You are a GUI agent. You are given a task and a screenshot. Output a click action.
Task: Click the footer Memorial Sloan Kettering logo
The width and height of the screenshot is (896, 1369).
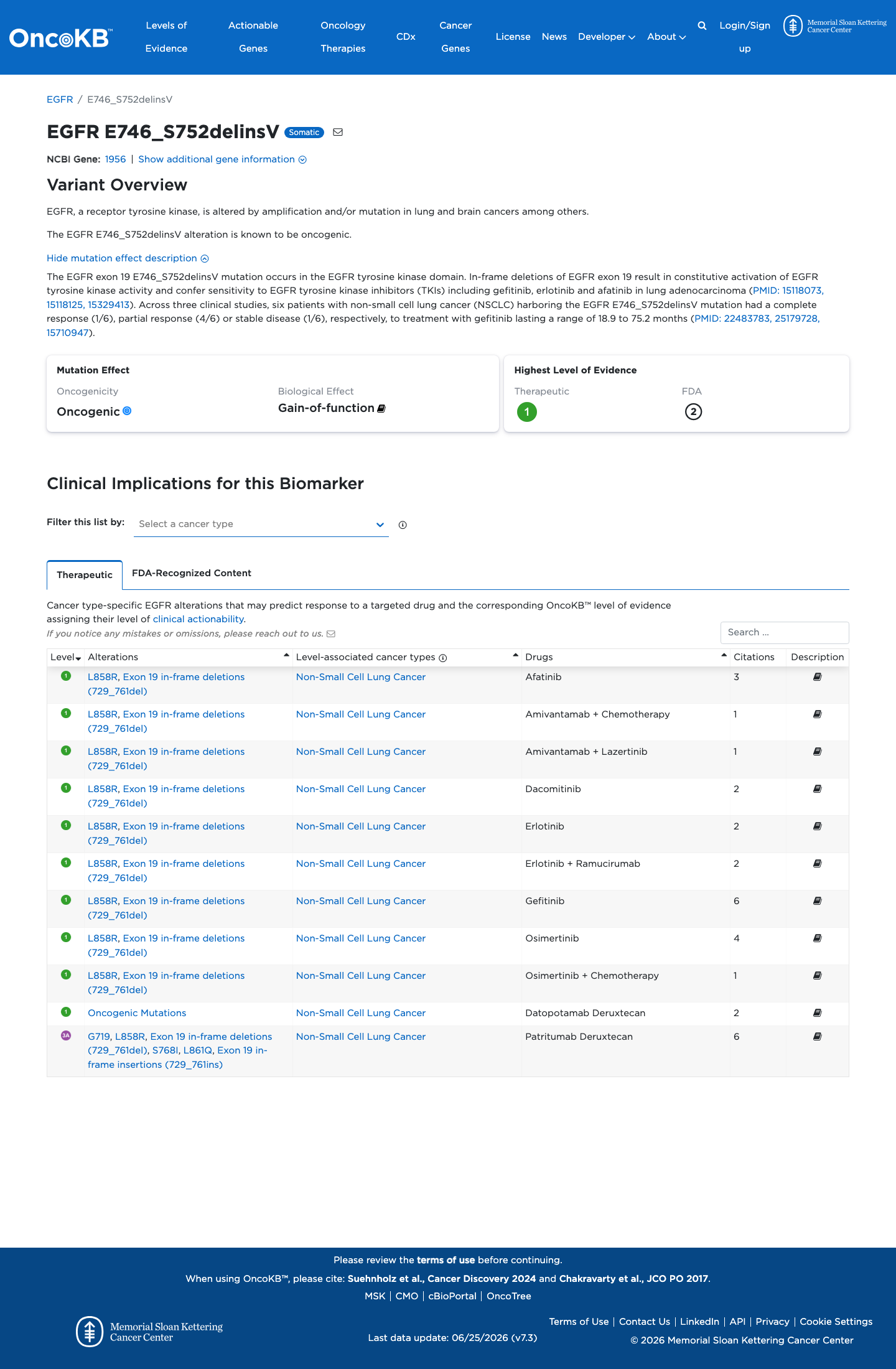click(149, 1332)
